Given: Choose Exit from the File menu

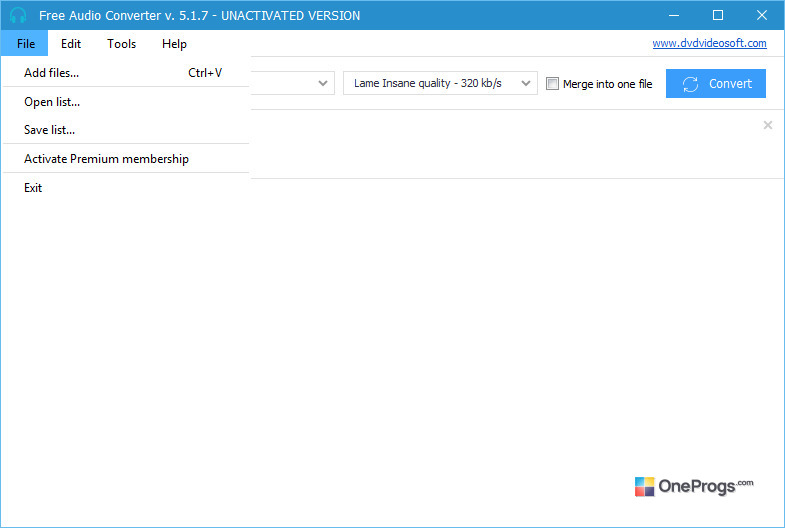Looking at the screenshot, I should 126,188.
